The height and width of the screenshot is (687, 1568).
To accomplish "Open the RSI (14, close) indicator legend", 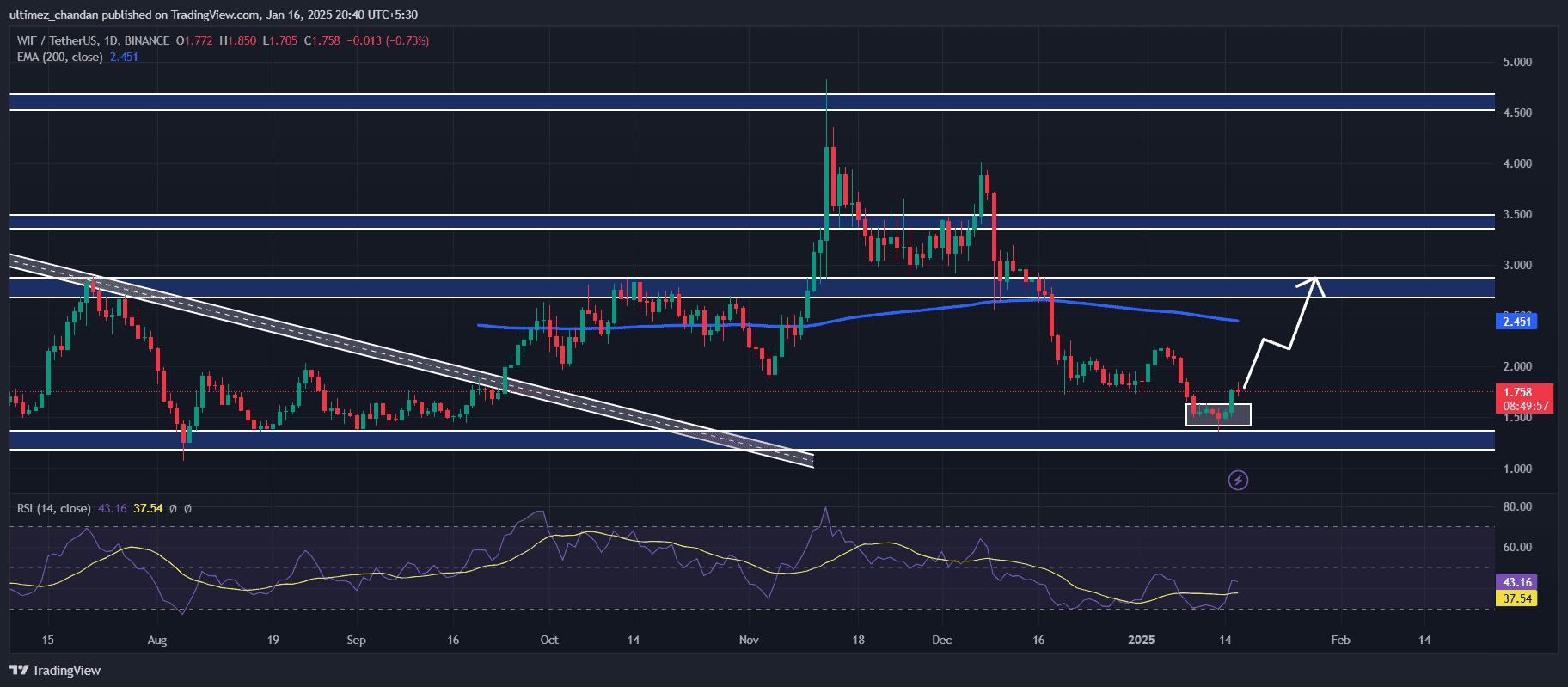I will coord(54,508).
